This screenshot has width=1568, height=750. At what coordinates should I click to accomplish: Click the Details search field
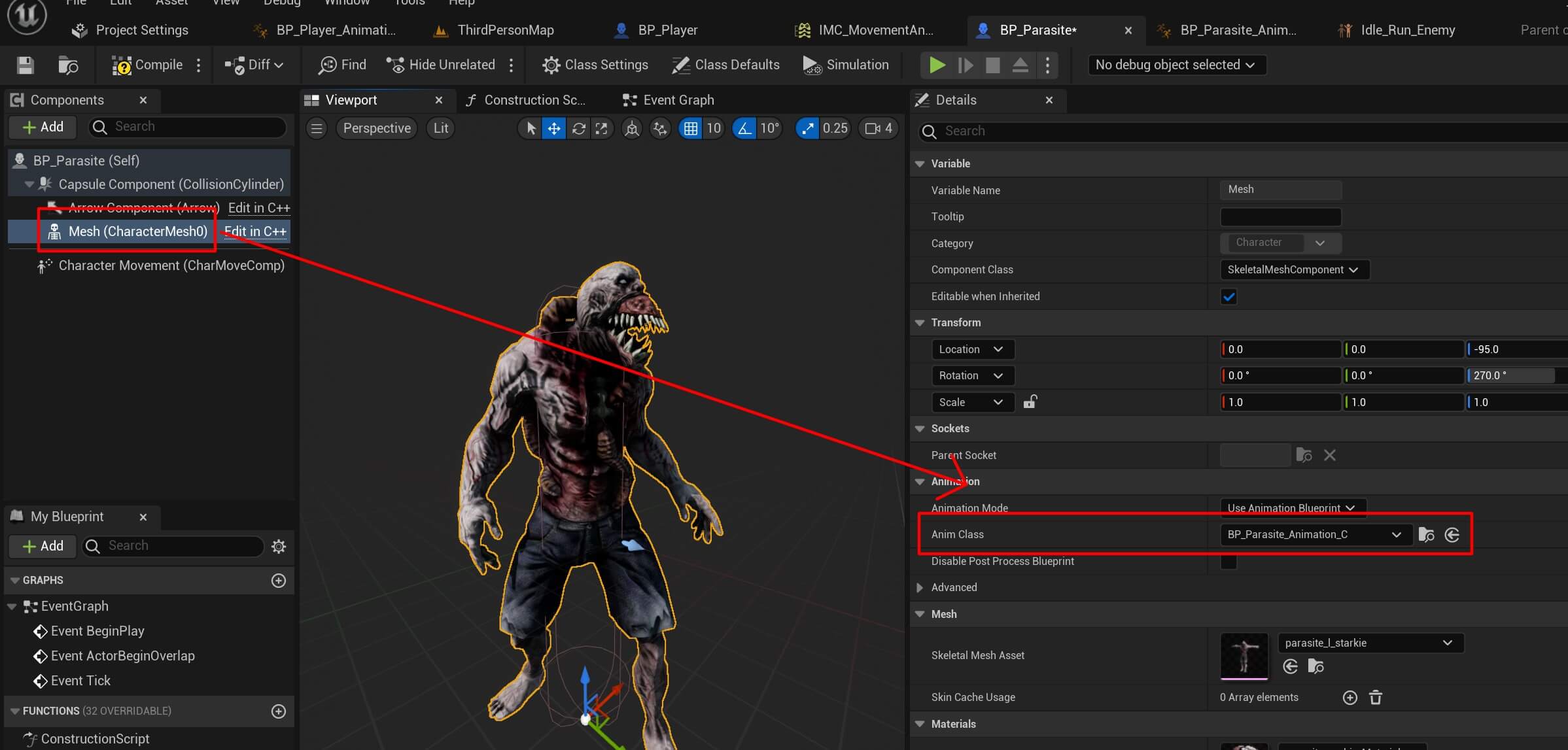[x=1243, y=131]
